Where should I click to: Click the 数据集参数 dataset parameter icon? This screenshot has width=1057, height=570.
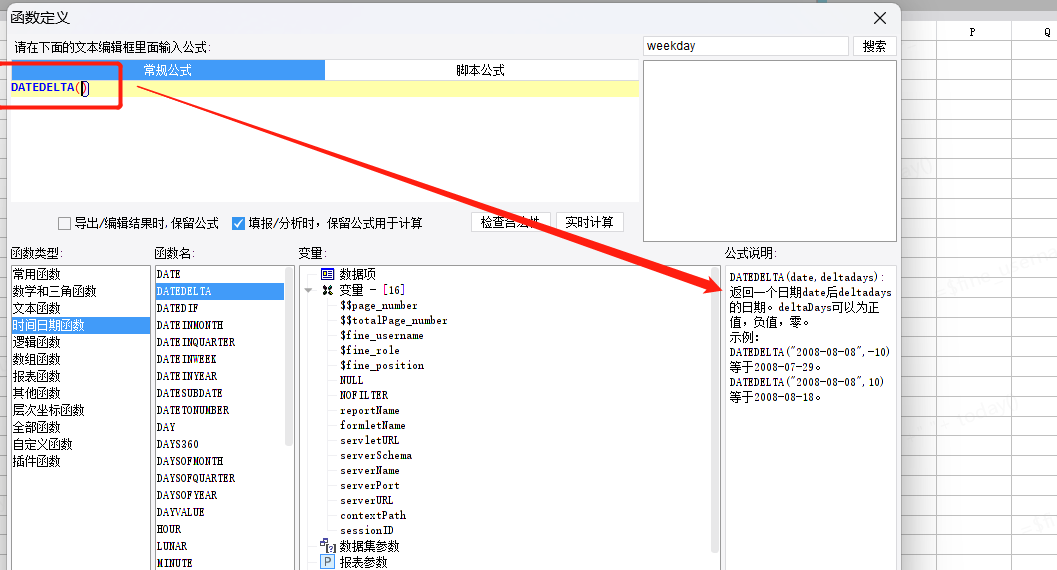tap(328, 546)
